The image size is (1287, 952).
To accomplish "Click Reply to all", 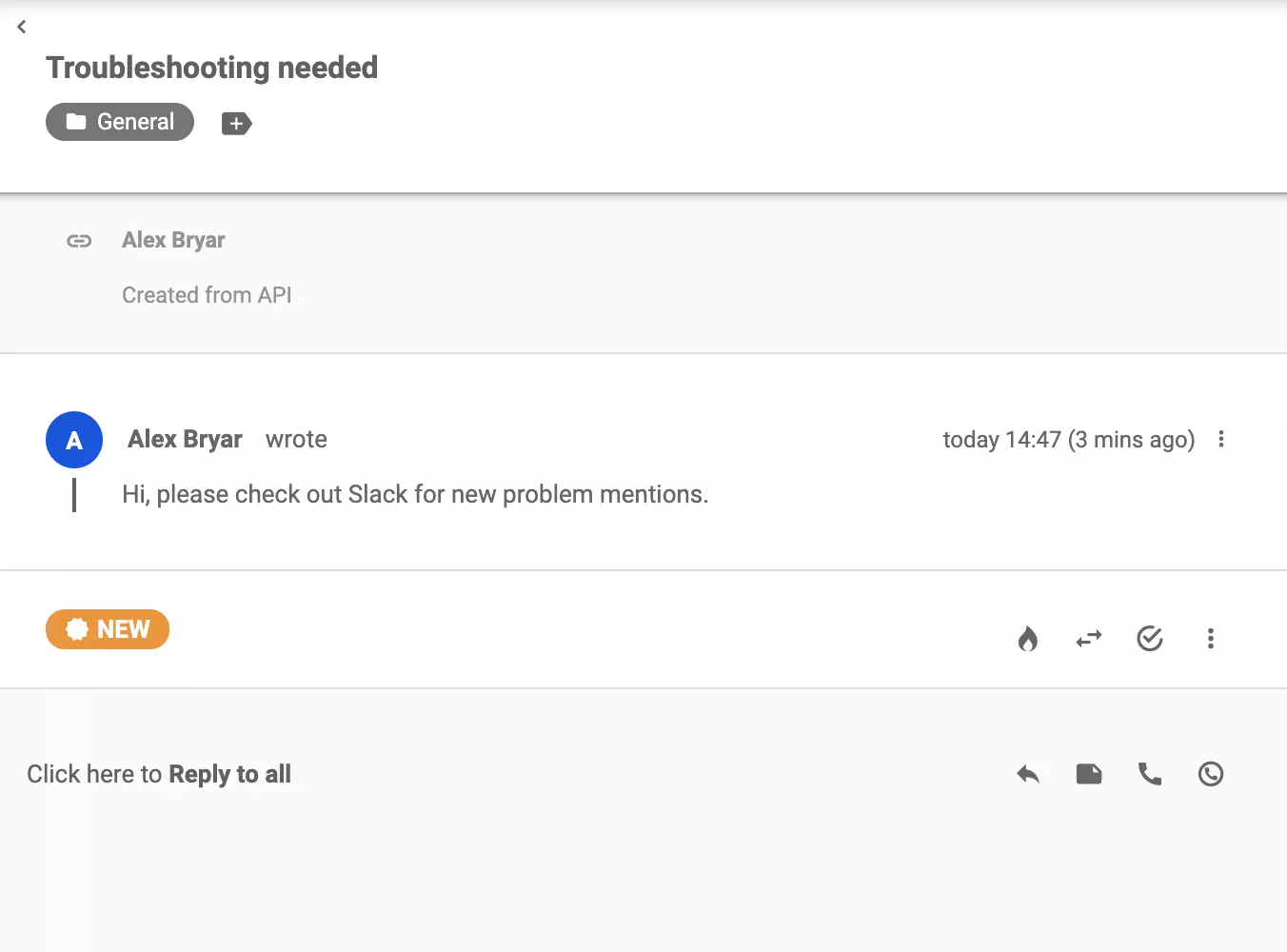I will click(x=159, y=774).
